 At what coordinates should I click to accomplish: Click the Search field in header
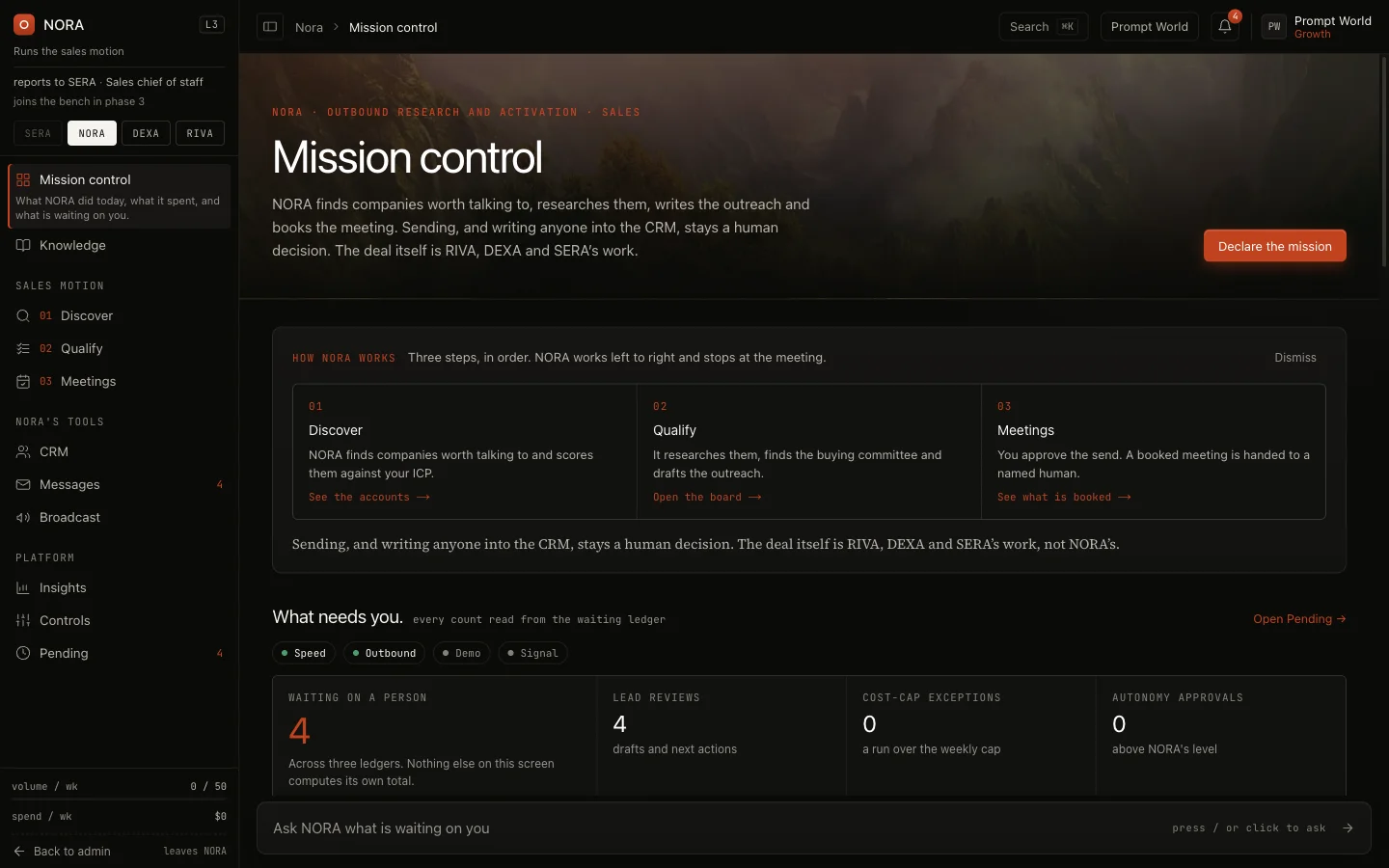[1044, 27]
